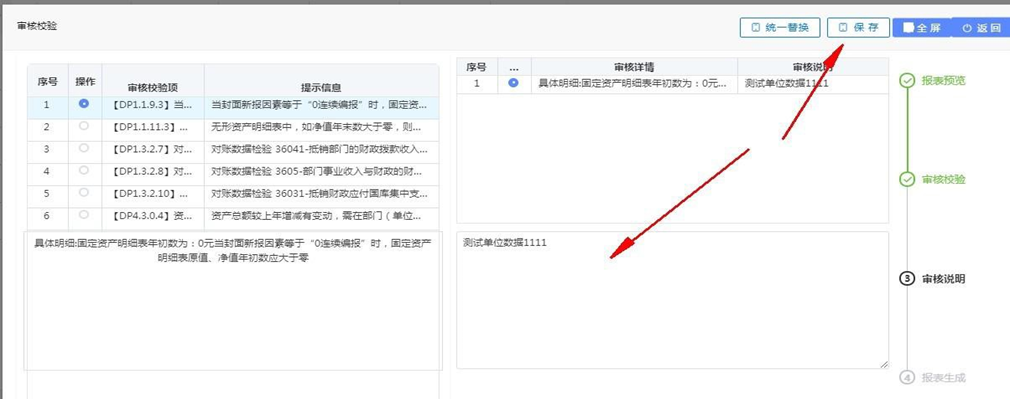Click the 提示信息 column header
Viewport: 1010px width, 399px height.
click(321, 87)
